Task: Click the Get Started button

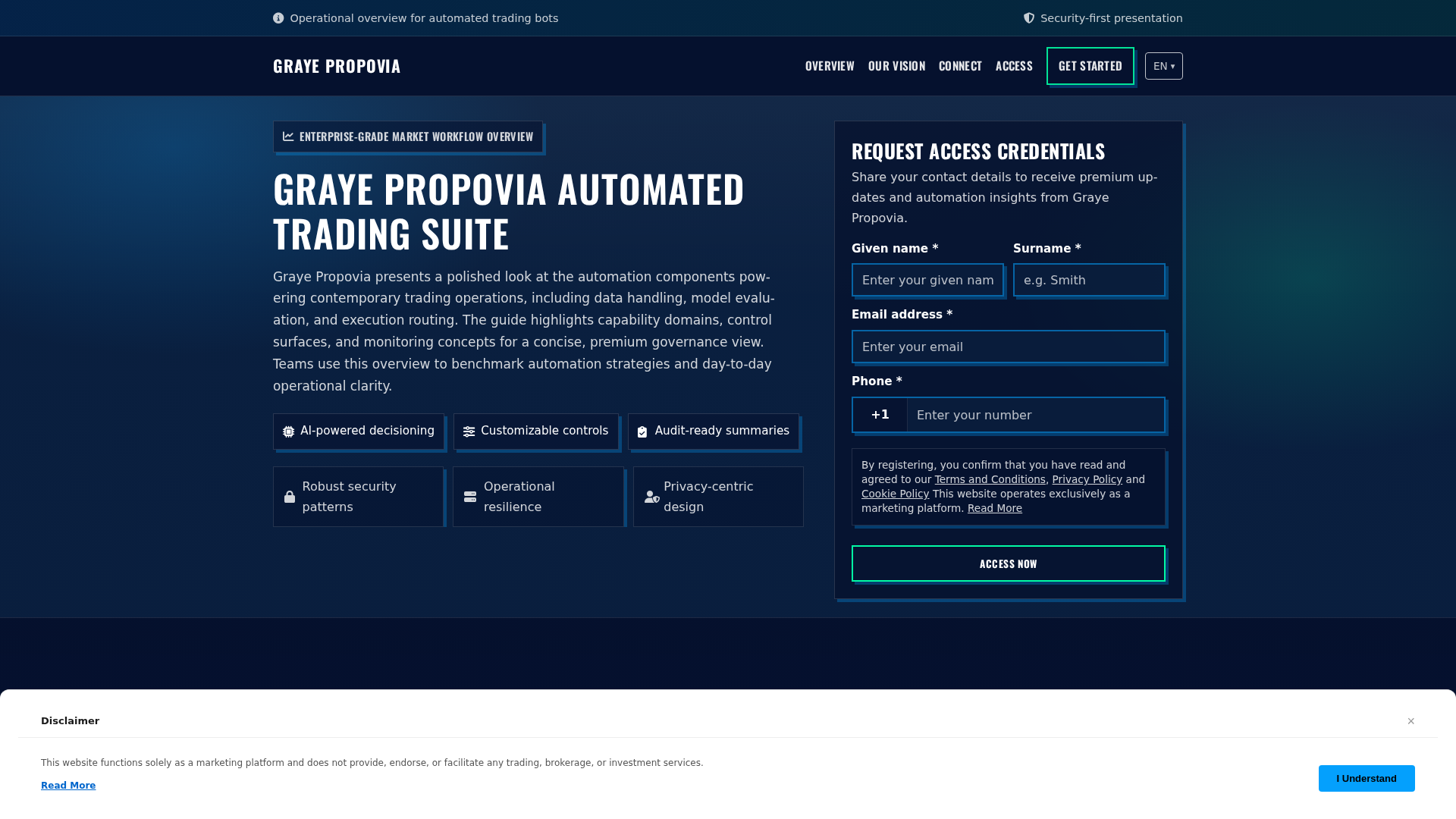Action: [x=1090, y=66]
